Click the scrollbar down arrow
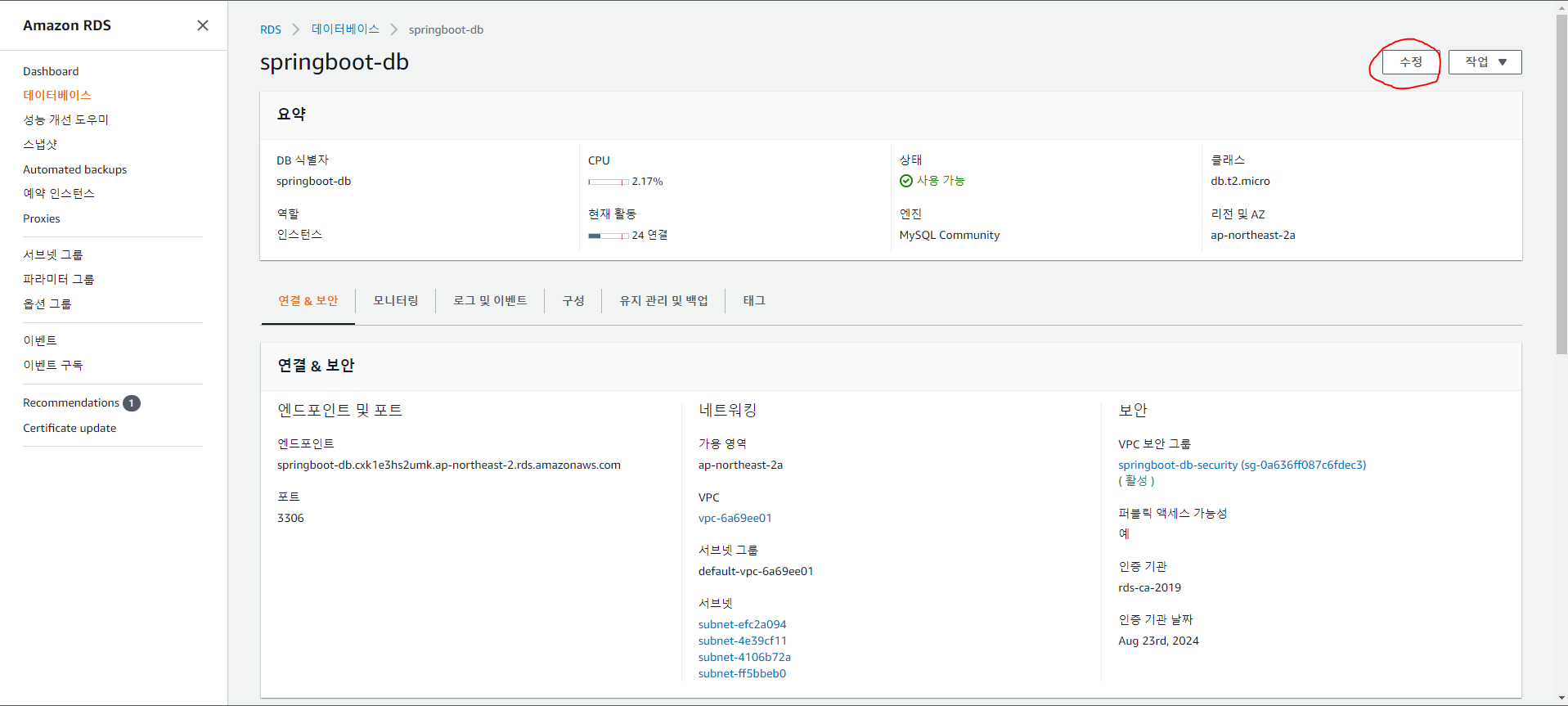The image size is (1568, 706). [x=1561, y=699]
